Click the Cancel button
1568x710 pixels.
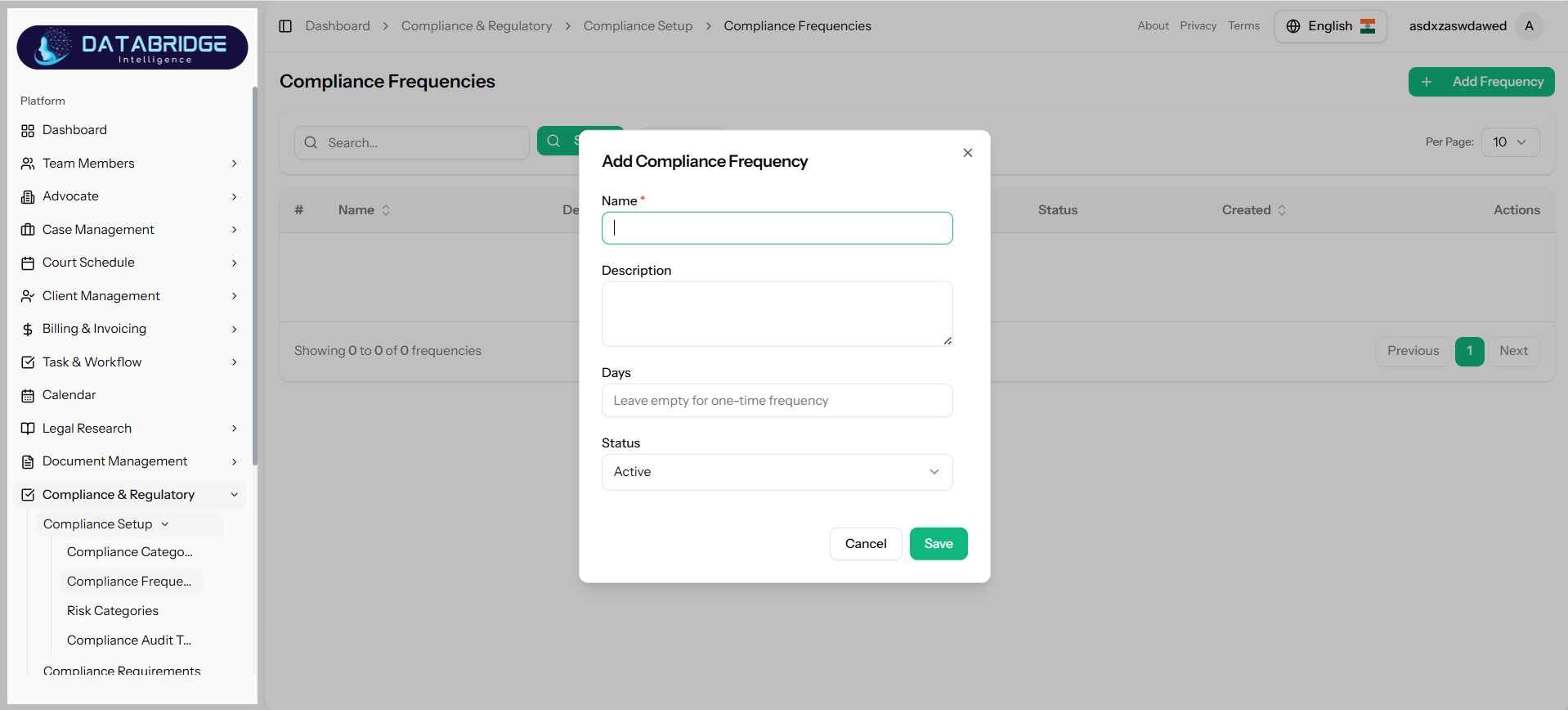pos(866,544)
